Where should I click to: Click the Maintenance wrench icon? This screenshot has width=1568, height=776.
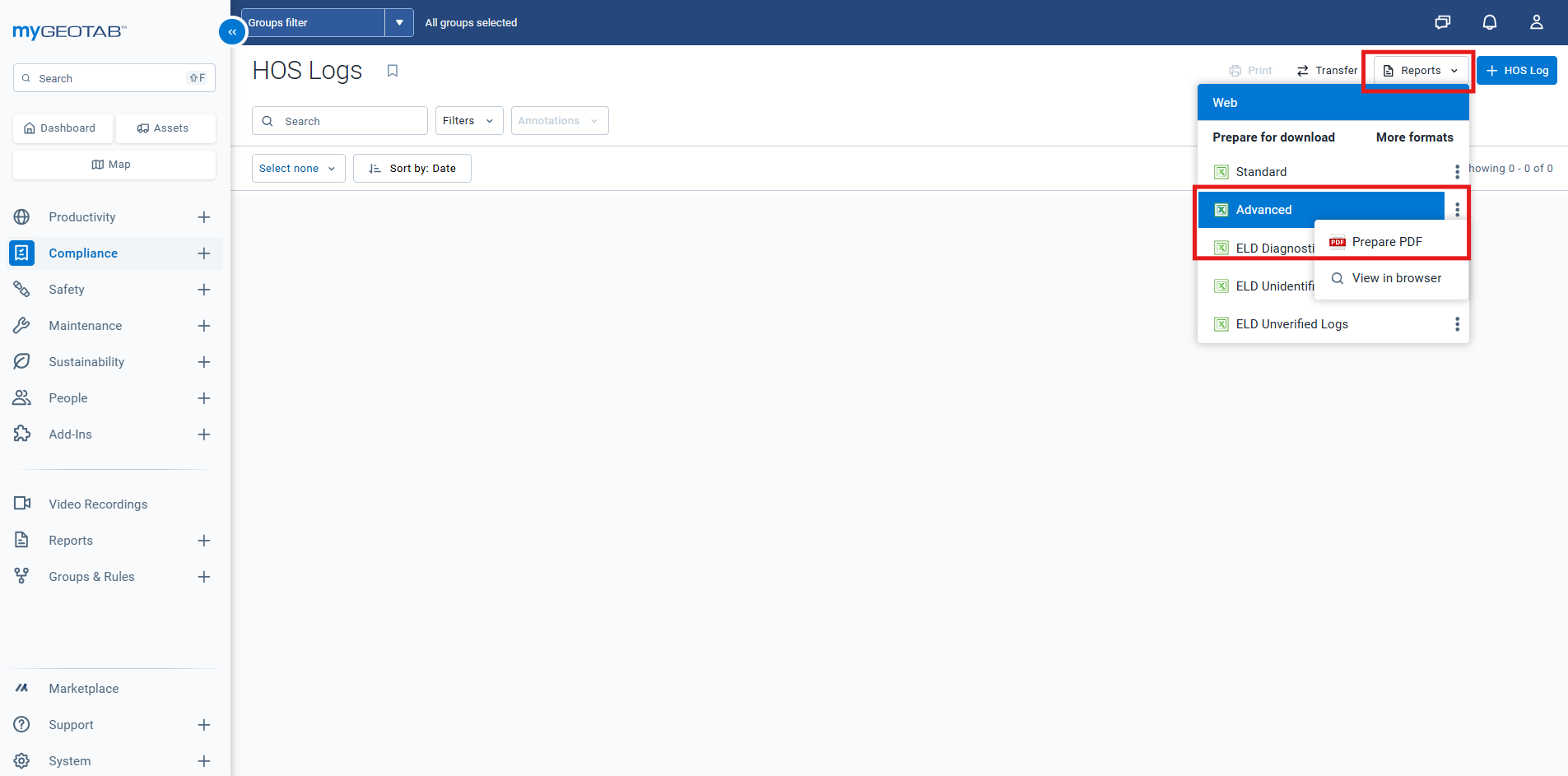[x=22, y=326]
